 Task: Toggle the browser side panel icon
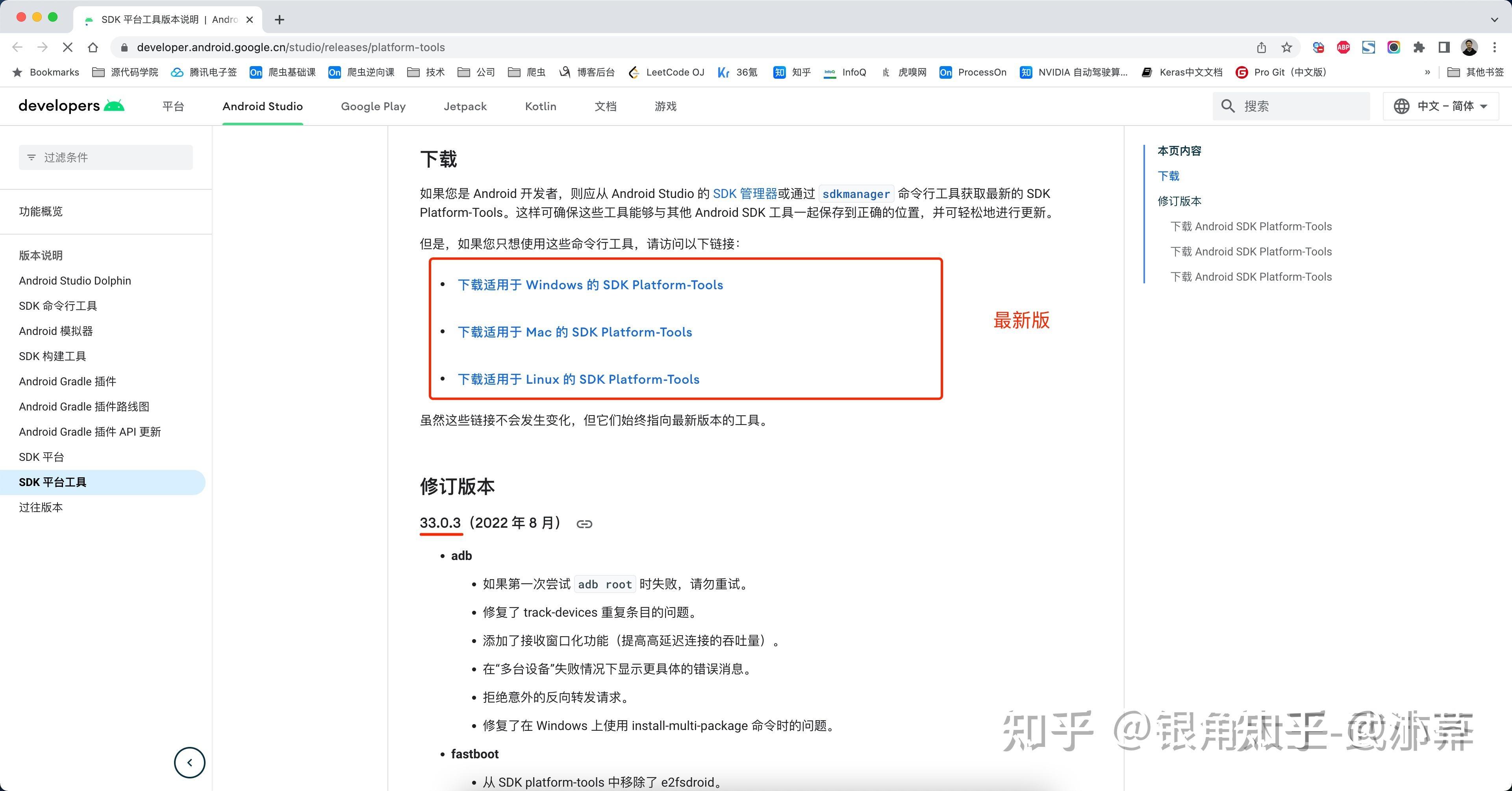click(1444, 48)
